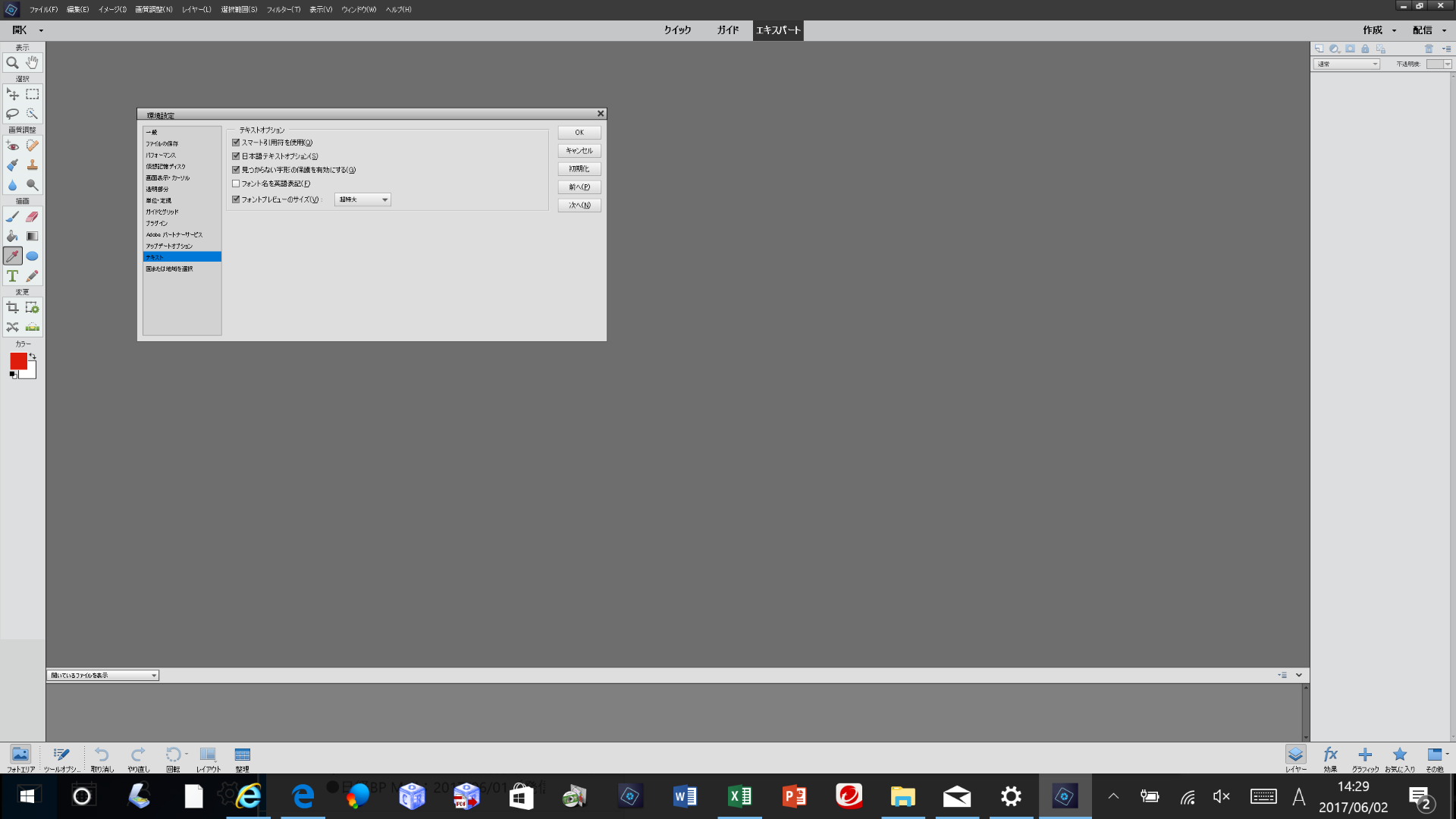The height and width of the screenshot is (819, 1456).
Task: Enable フォント名を英語表記 checkbox
Action: pyautogui.click(x=236, y=184)
